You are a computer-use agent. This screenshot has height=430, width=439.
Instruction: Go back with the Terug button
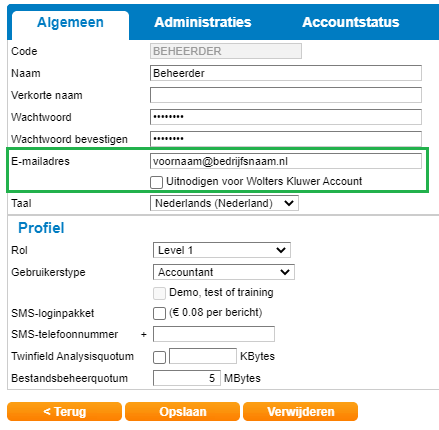click(64, 411)
